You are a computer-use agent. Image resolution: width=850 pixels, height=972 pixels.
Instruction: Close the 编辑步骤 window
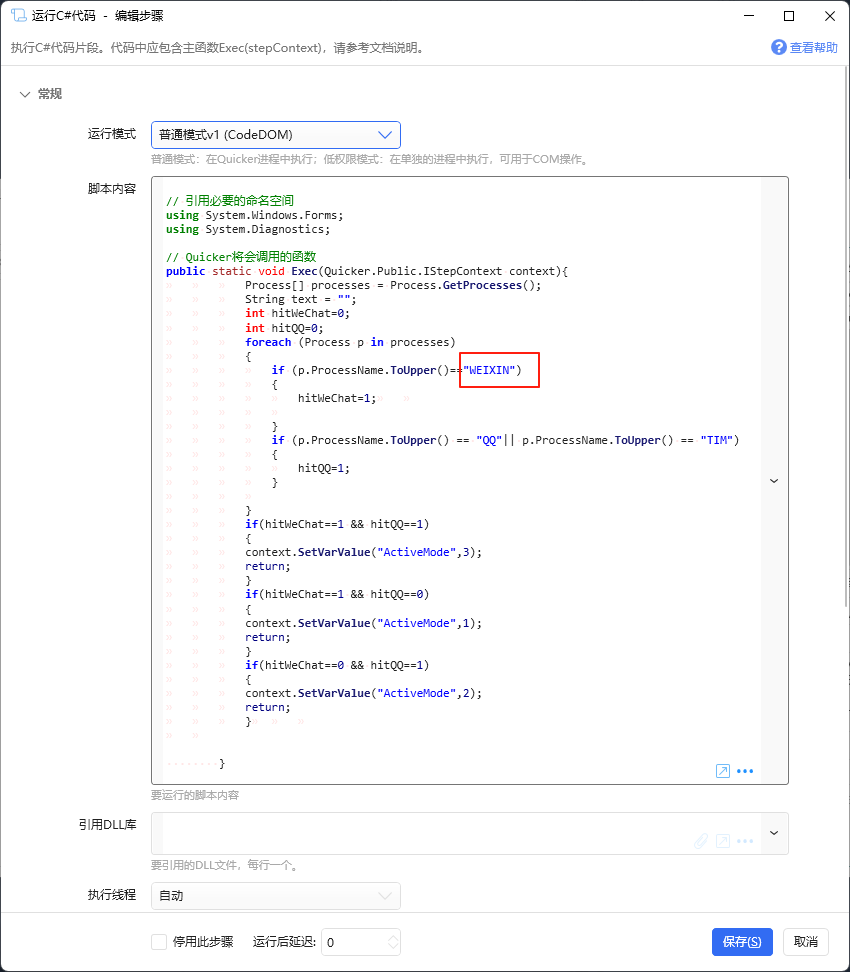(830, 16)
